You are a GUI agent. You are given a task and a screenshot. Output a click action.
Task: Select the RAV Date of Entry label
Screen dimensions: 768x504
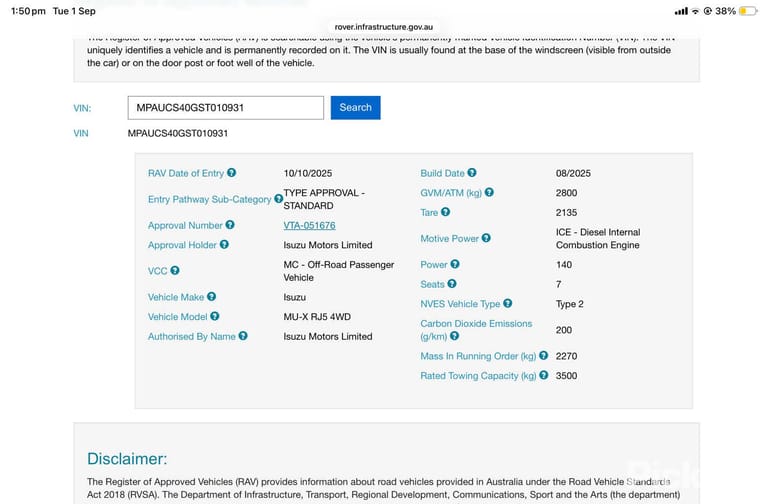click(186, 173)
